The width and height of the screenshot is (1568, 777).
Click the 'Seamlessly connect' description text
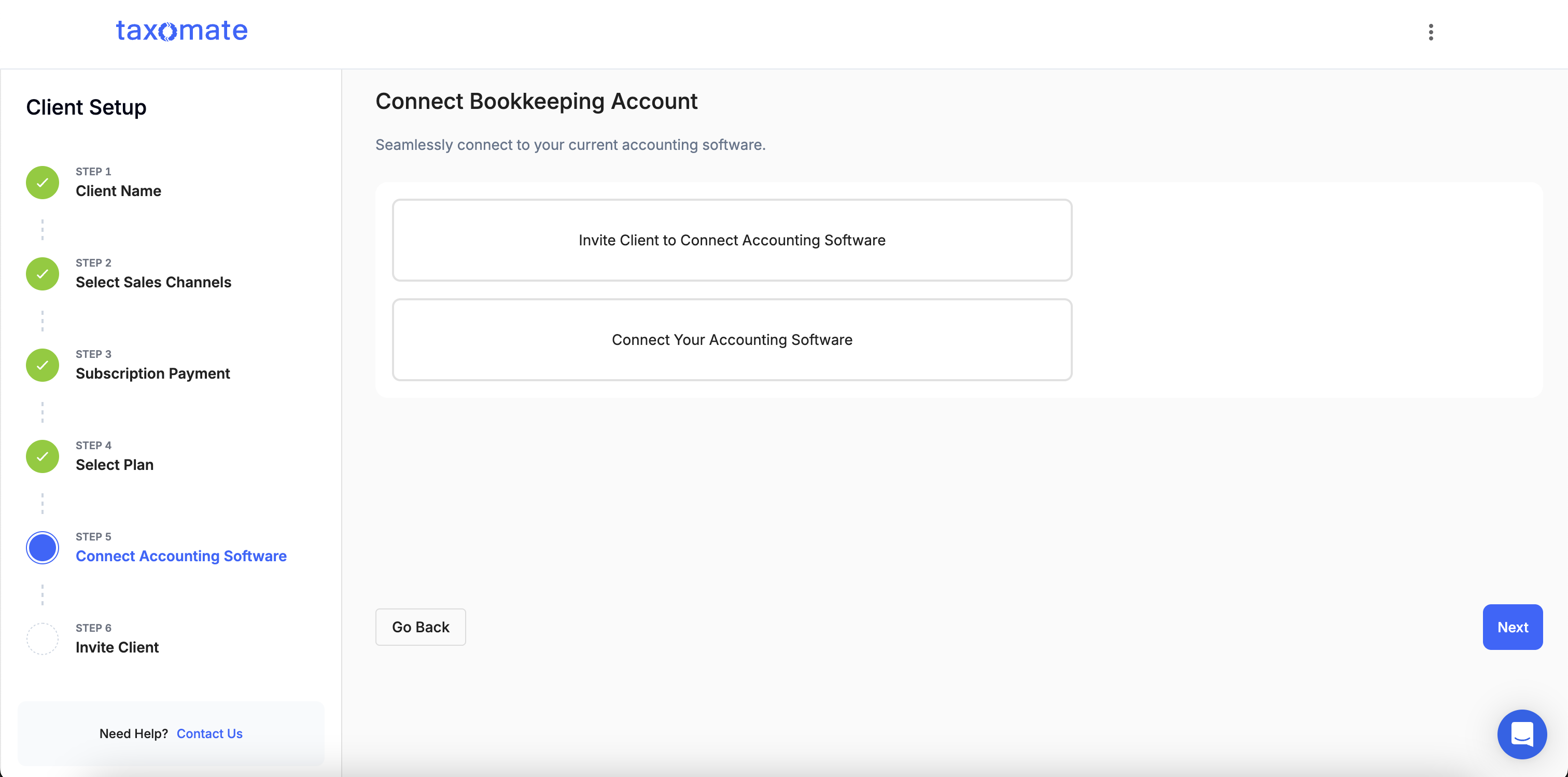(x=570, y=145)
